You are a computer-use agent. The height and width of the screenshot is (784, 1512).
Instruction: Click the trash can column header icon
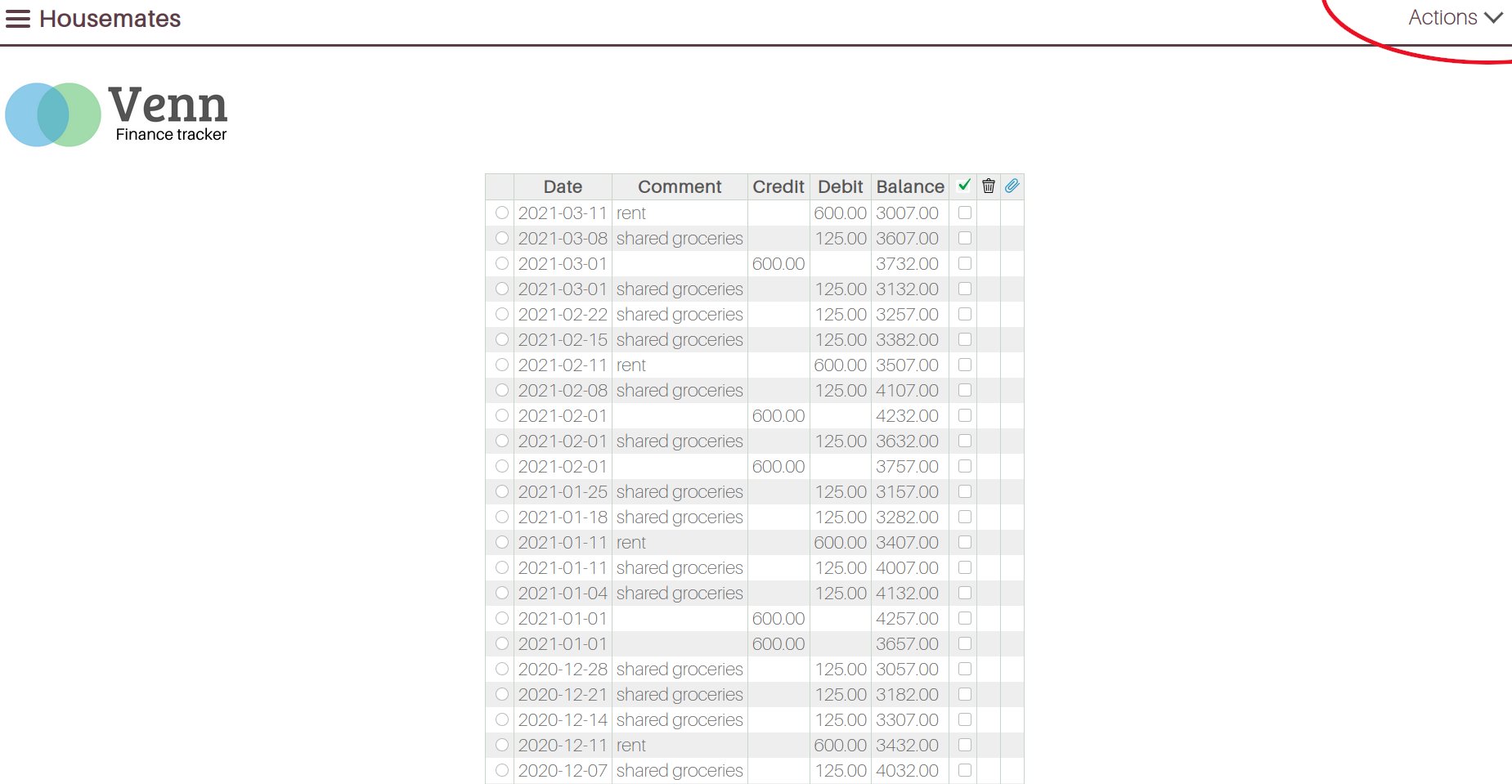pos(988,186)
